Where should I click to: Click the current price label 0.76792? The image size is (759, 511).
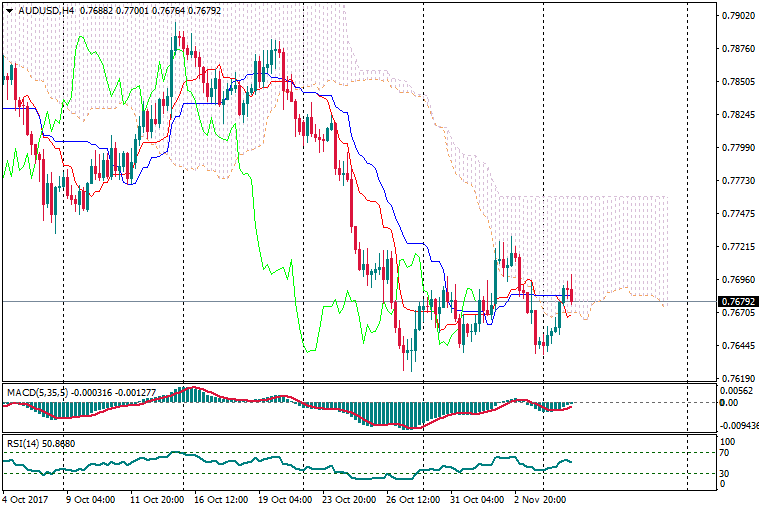tap(738, 301)
